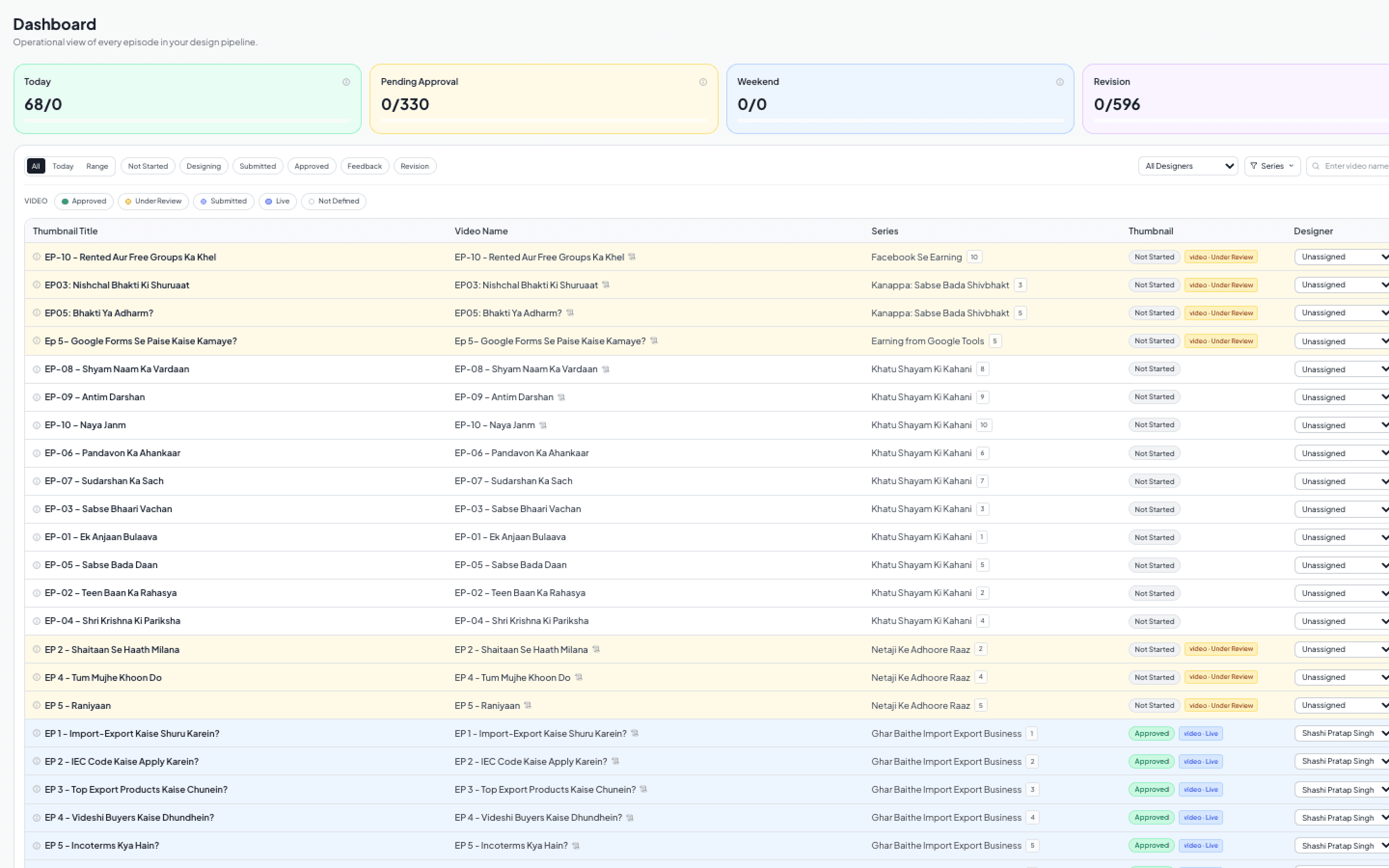1389x868 pixels.
Task: Open designer dropdown for EP-04 – Shri Krishna Ki Pariksha
Action: 1342,621
